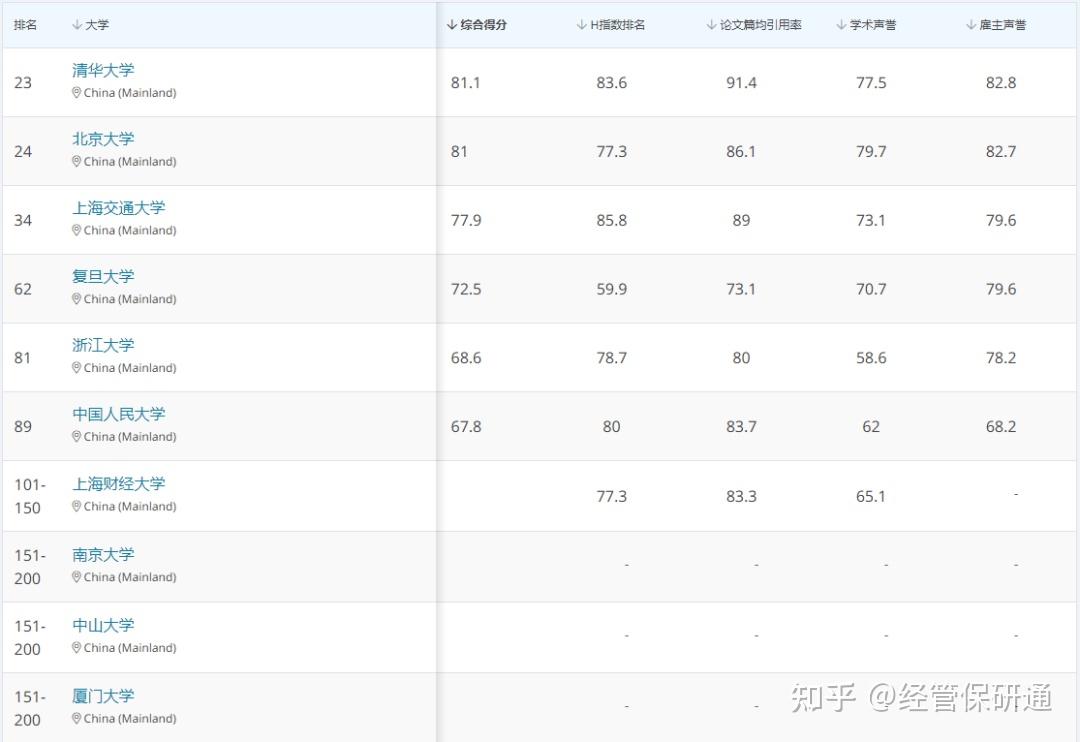This screenshot has height=742, width=1080.
Task: Select employer reputation value 68.2
Action: coord(1001,427)
